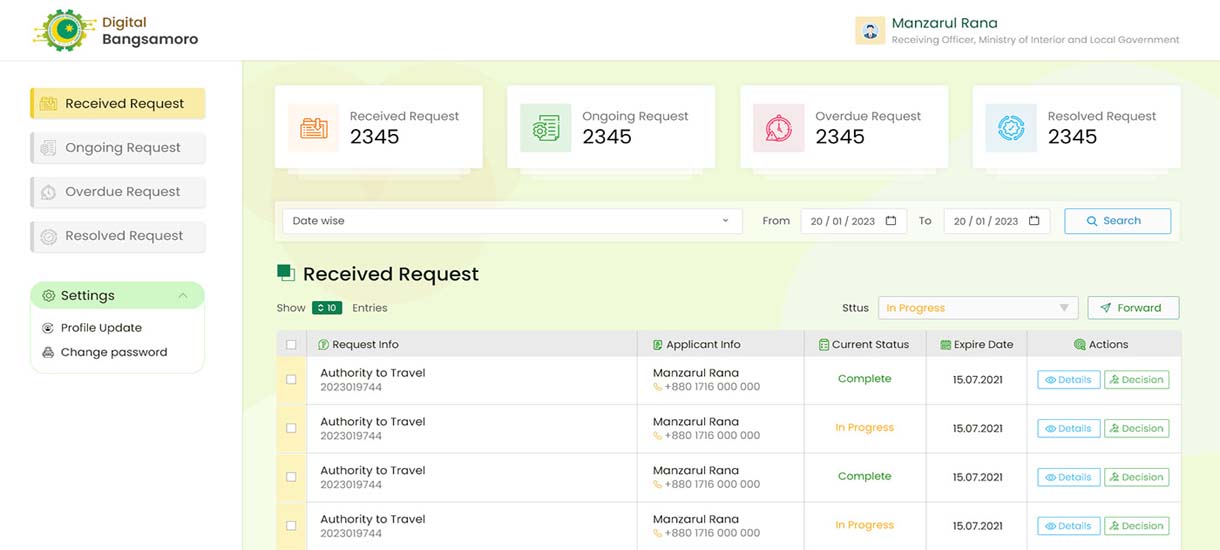Open the Resolved Request sidebar tab

pos(118,236)
